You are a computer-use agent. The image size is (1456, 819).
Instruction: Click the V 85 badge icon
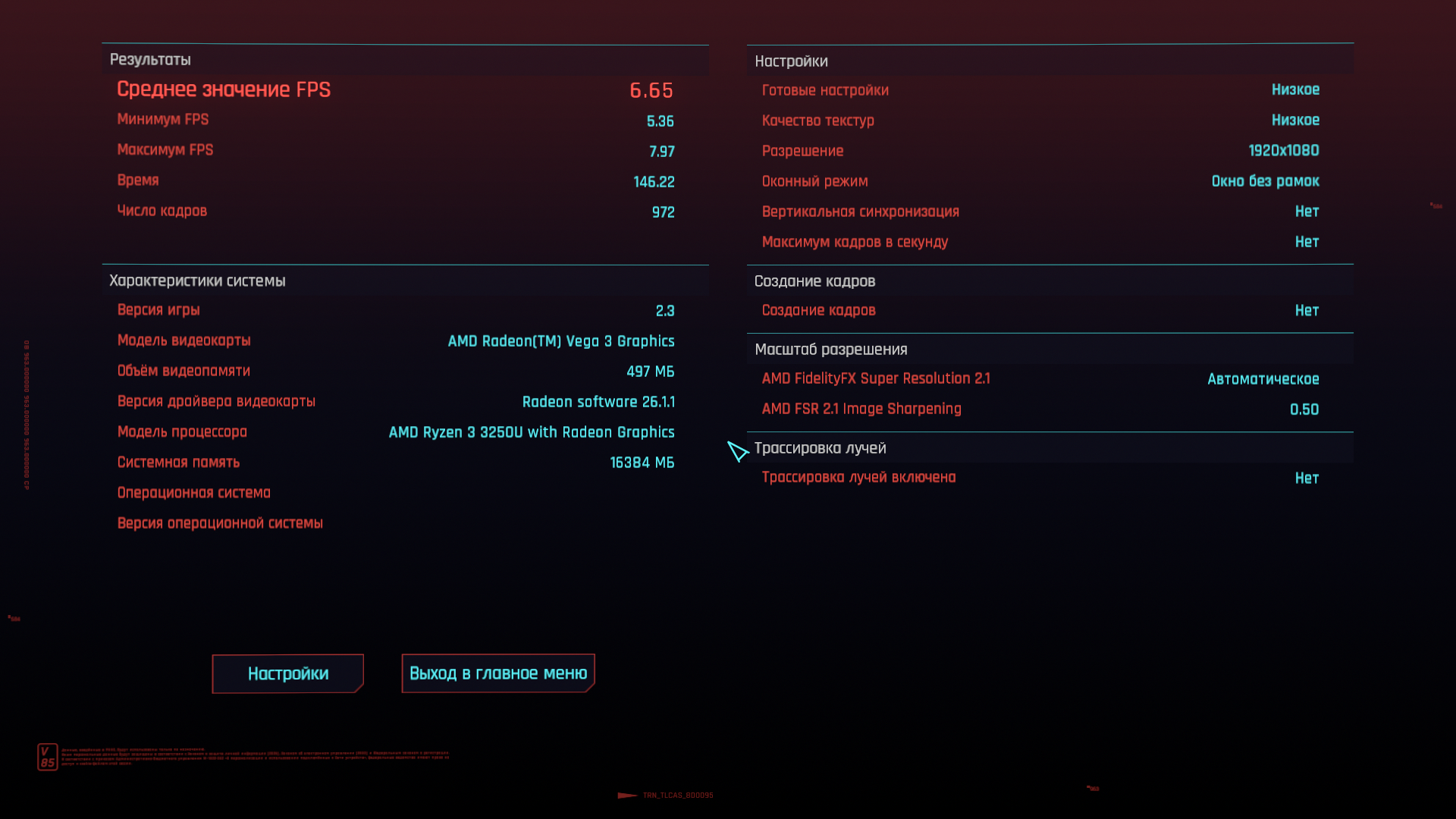48,757
